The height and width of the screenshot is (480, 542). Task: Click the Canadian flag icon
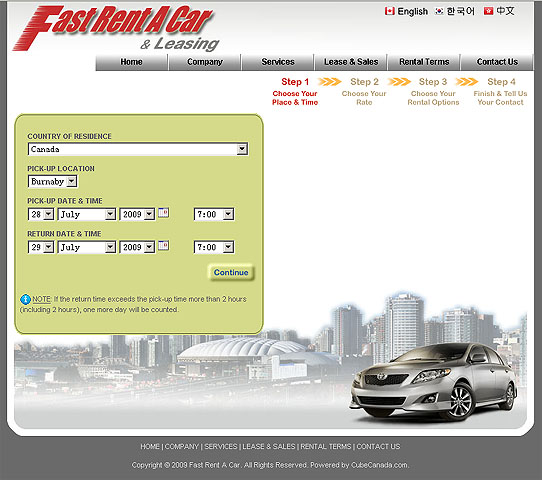pos(390,11)
